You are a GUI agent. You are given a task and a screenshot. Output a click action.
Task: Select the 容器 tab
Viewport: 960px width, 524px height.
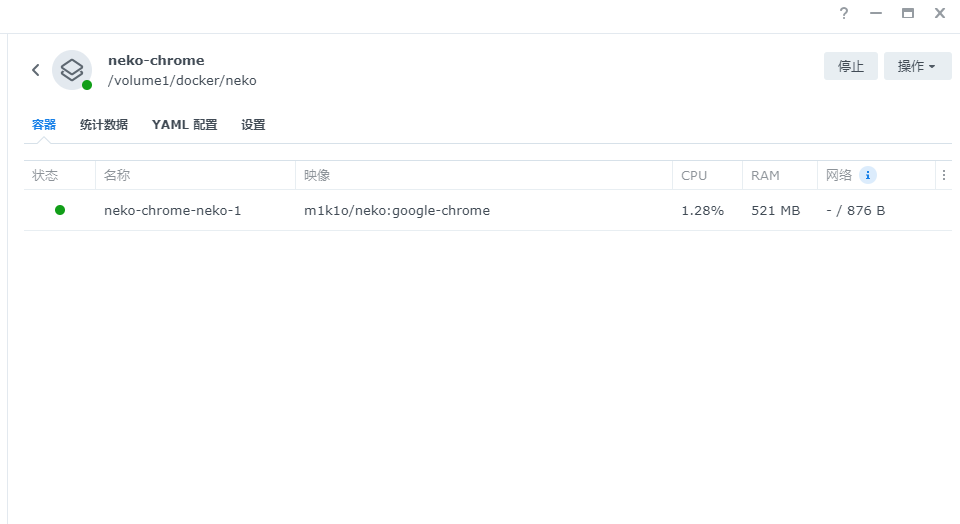pyautogui.click(x=44, y=125)
